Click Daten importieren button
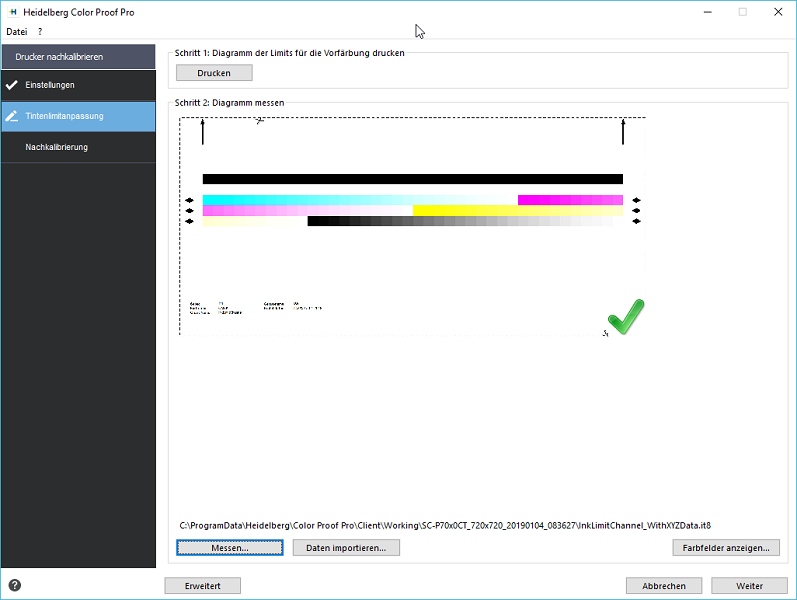797x600 pixels. tap(346, 548)
